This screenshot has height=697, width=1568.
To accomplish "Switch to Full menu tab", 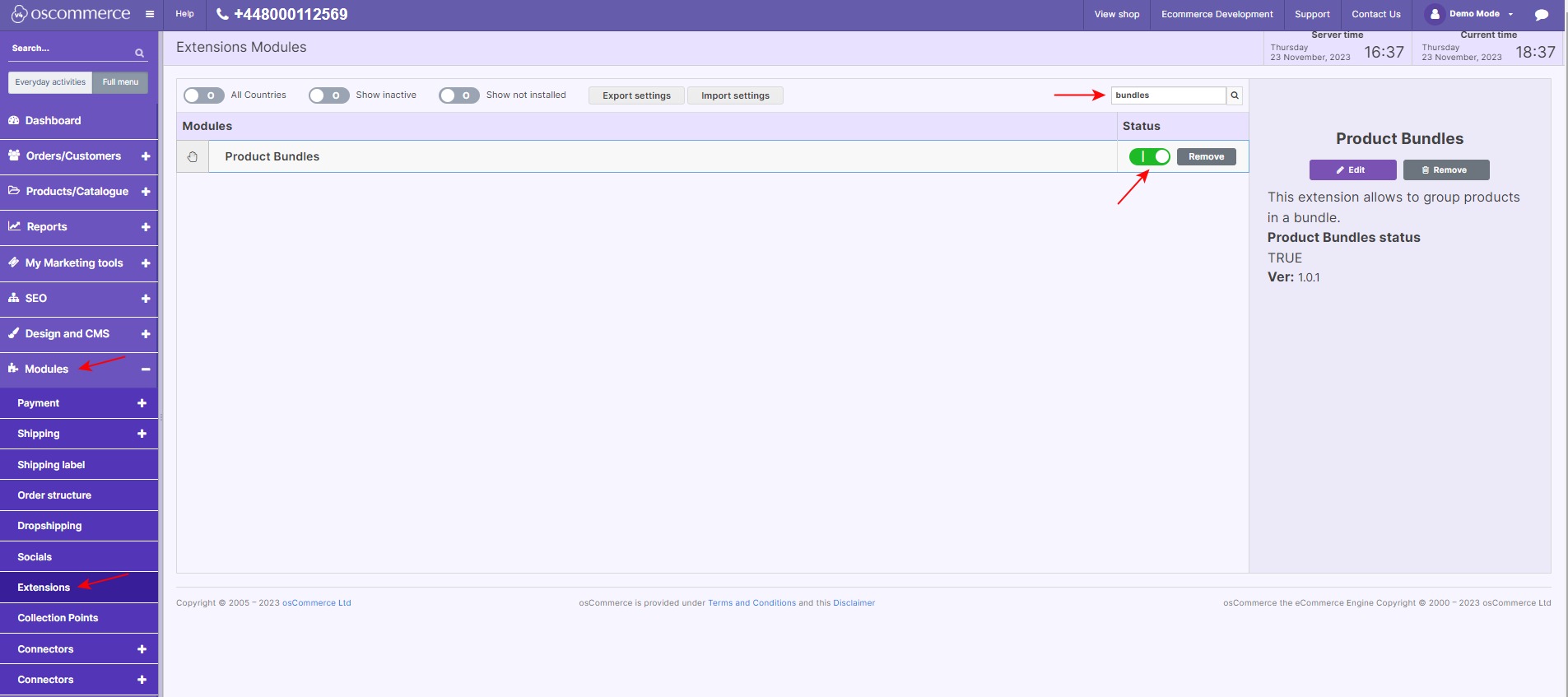I will tap(120, 82).
